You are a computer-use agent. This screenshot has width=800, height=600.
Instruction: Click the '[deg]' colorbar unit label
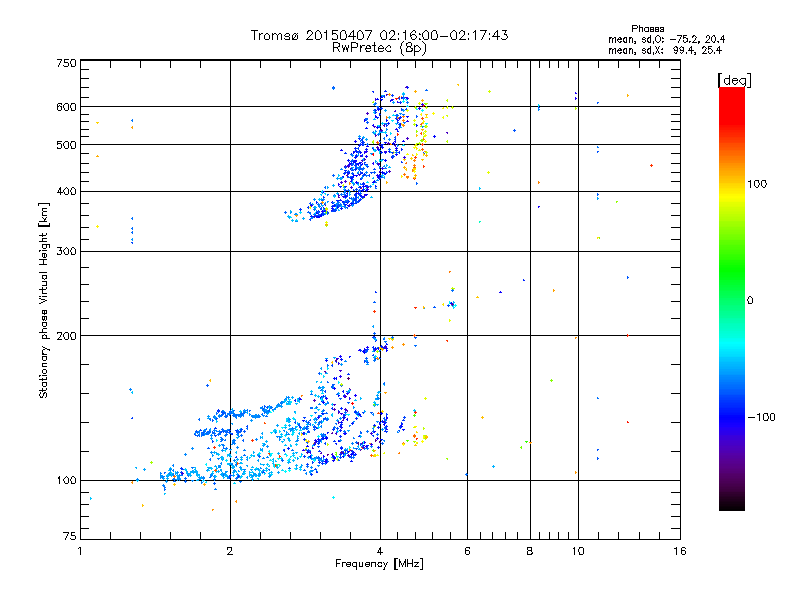[734, 80]
